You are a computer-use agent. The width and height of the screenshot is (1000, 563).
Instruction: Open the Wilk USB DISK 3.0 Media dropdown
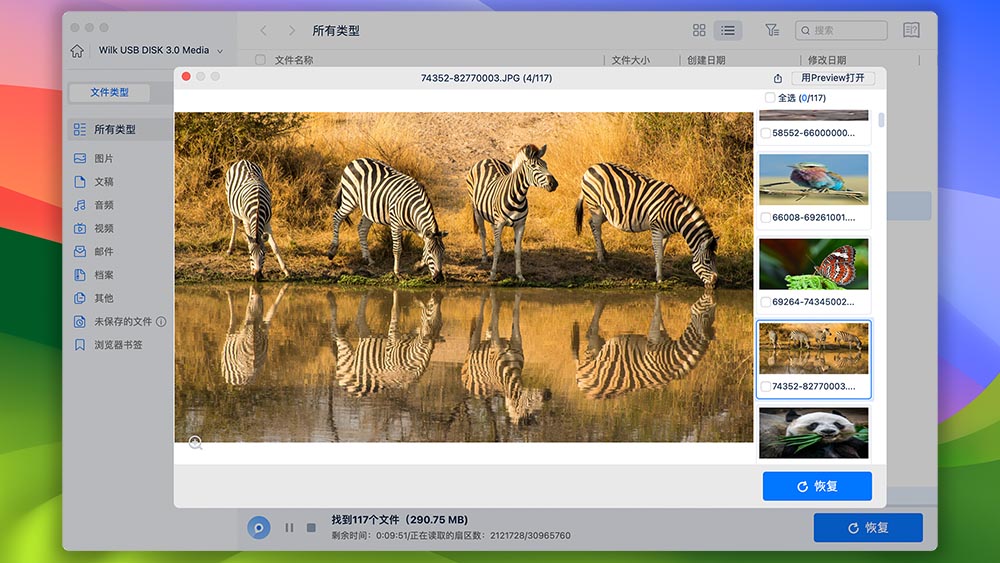[161, 50]
